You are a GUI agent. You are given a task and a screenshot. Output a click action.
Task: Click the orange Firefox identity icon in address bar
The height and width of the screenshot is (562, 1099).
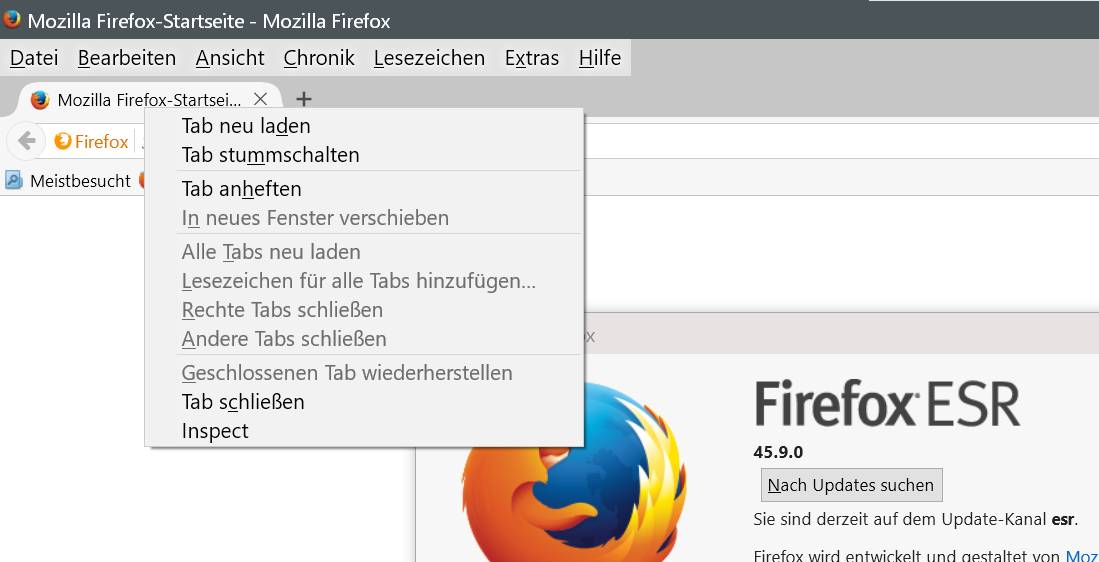tap(63, 142)
